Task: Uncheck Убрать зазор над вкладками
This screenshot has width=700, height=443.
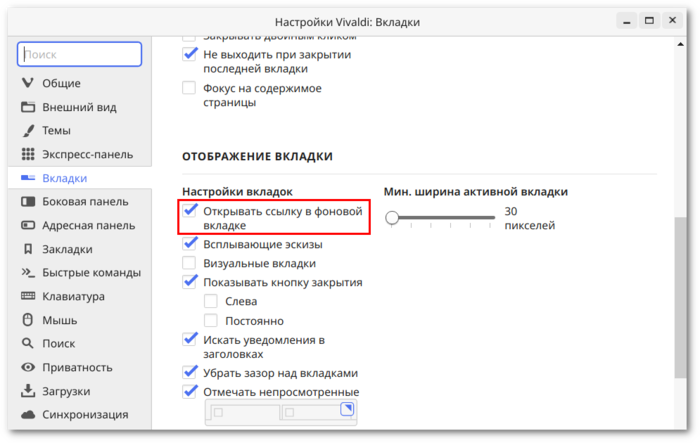Action: [x=189, y=372]
